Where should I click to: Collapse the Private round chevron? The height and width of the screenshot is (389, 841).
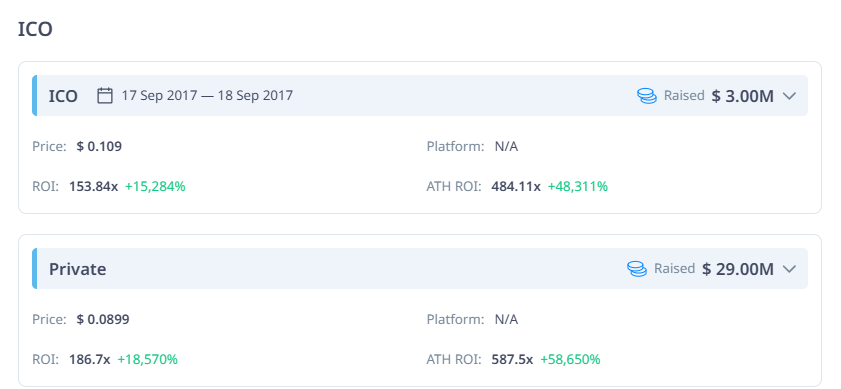(x=789, y=269)
